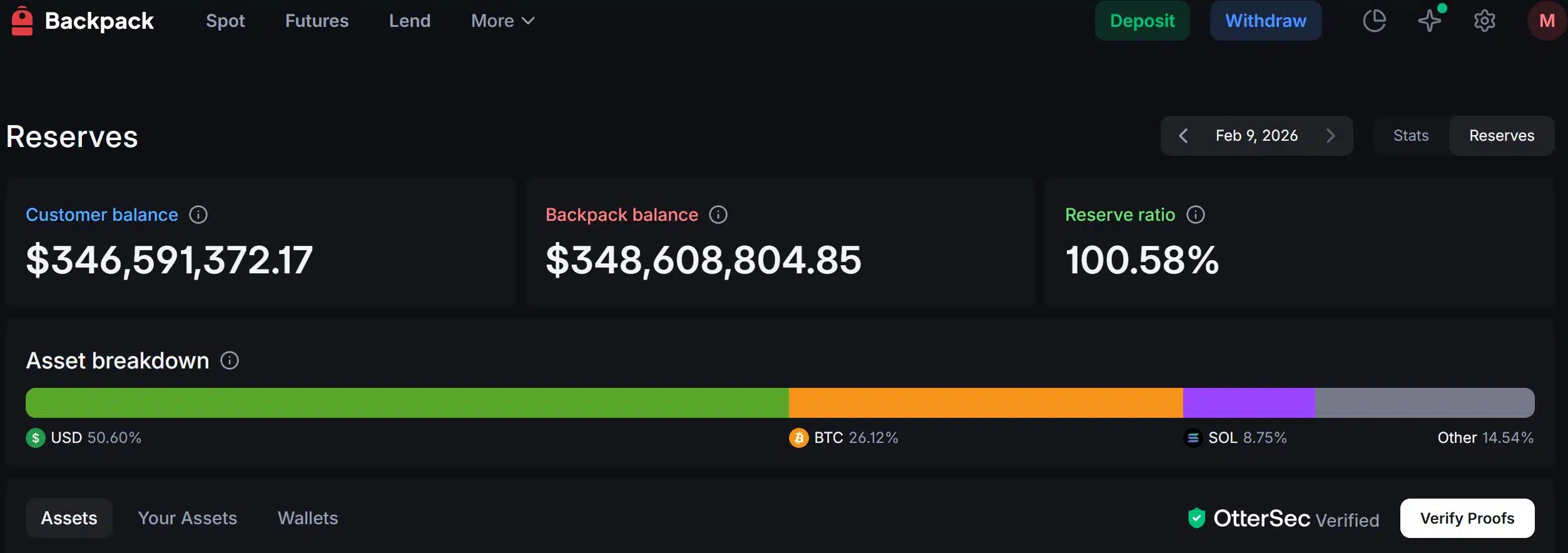
Task: Switch to the Stats view toggle
Action: point(1410,135)
